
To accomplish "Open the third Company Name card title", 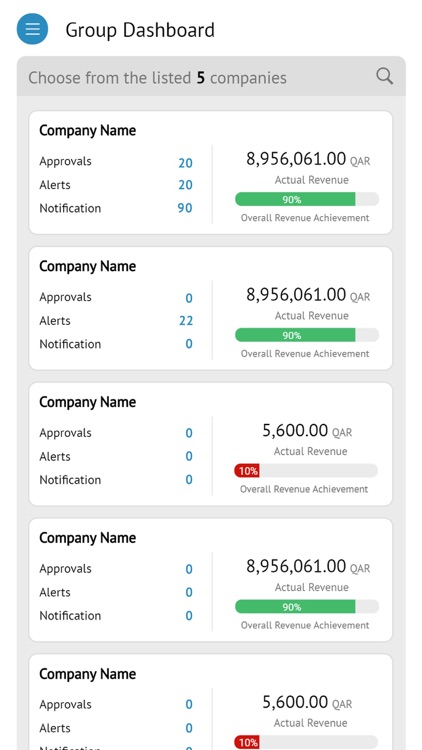I will pos(88,402).
